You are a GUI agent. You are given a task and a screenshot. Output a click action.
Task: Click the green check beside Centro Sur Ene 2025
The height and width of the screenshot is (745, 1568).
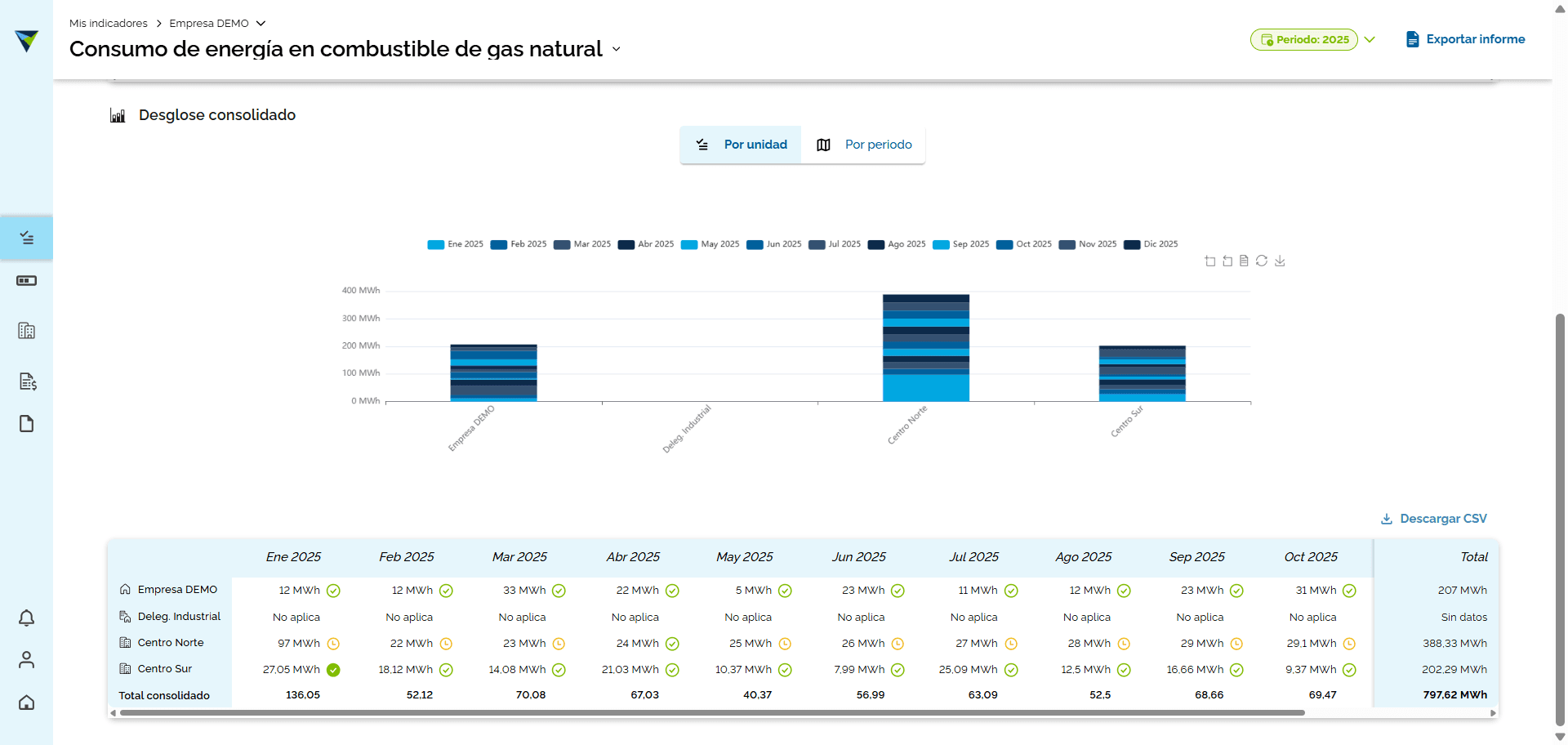[x=333, y=670]
